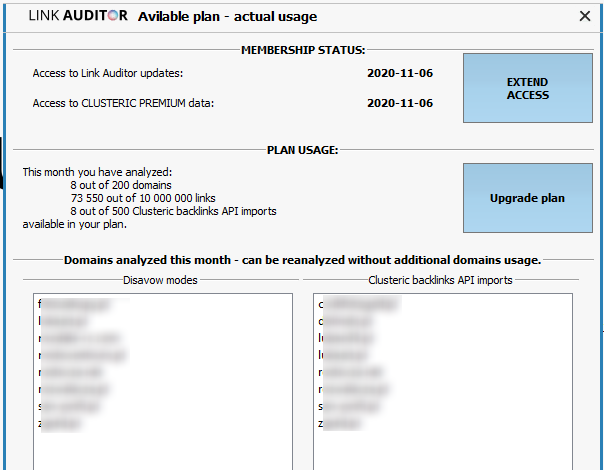604x470 pixels.
Task: Click the Disavow modes list header
Action: (x=160, y=280)
